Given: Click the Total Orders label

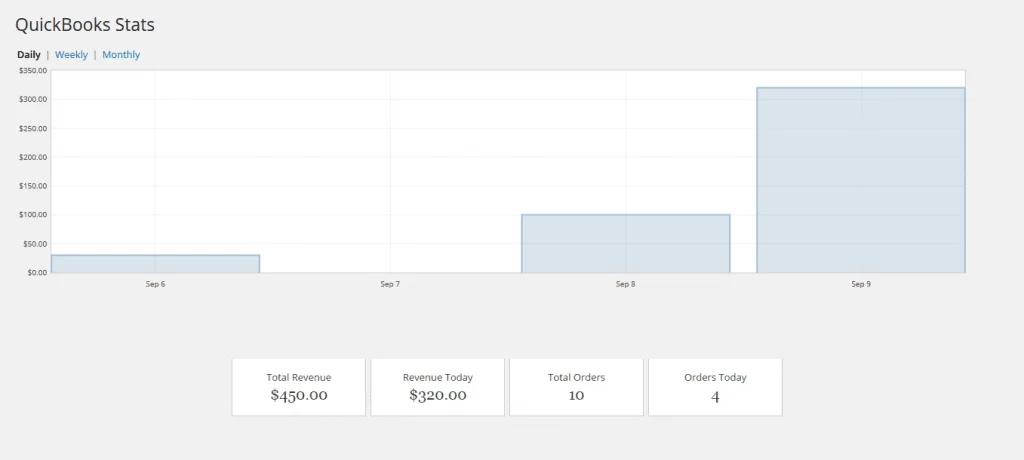Looking at the screenshot, I should (576, 378).
